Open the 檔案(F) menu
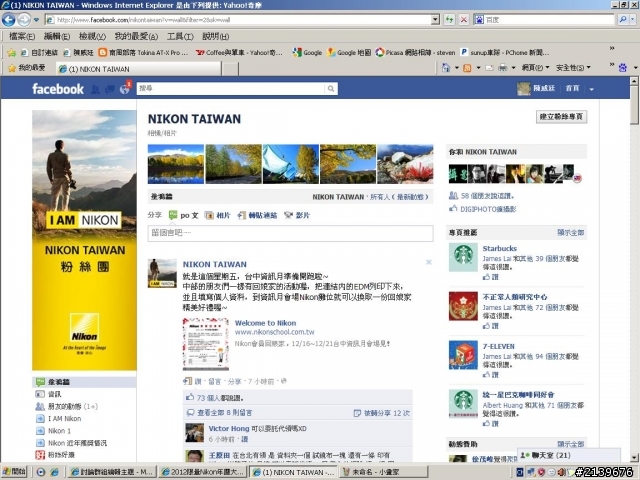Screen dimensions: 640x480 pyautogui.click(x=22, y=36)
